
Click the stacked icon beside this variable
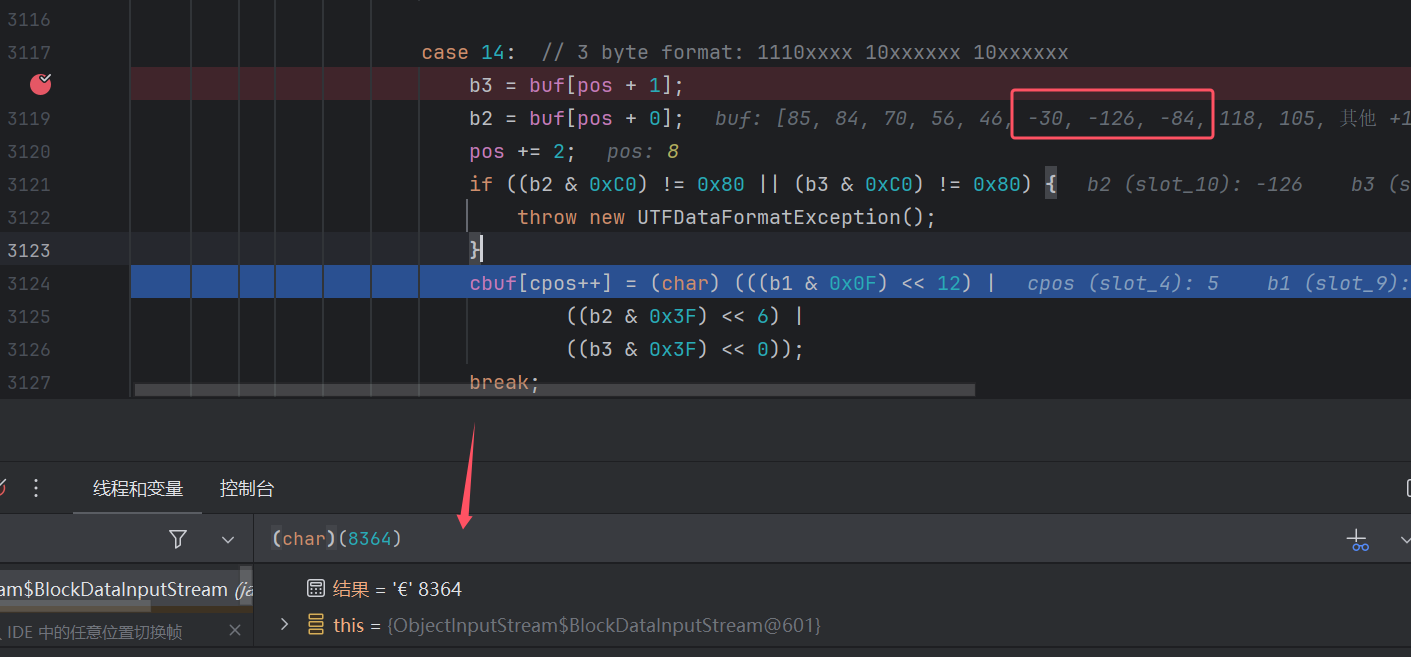[x=316, y=625]
